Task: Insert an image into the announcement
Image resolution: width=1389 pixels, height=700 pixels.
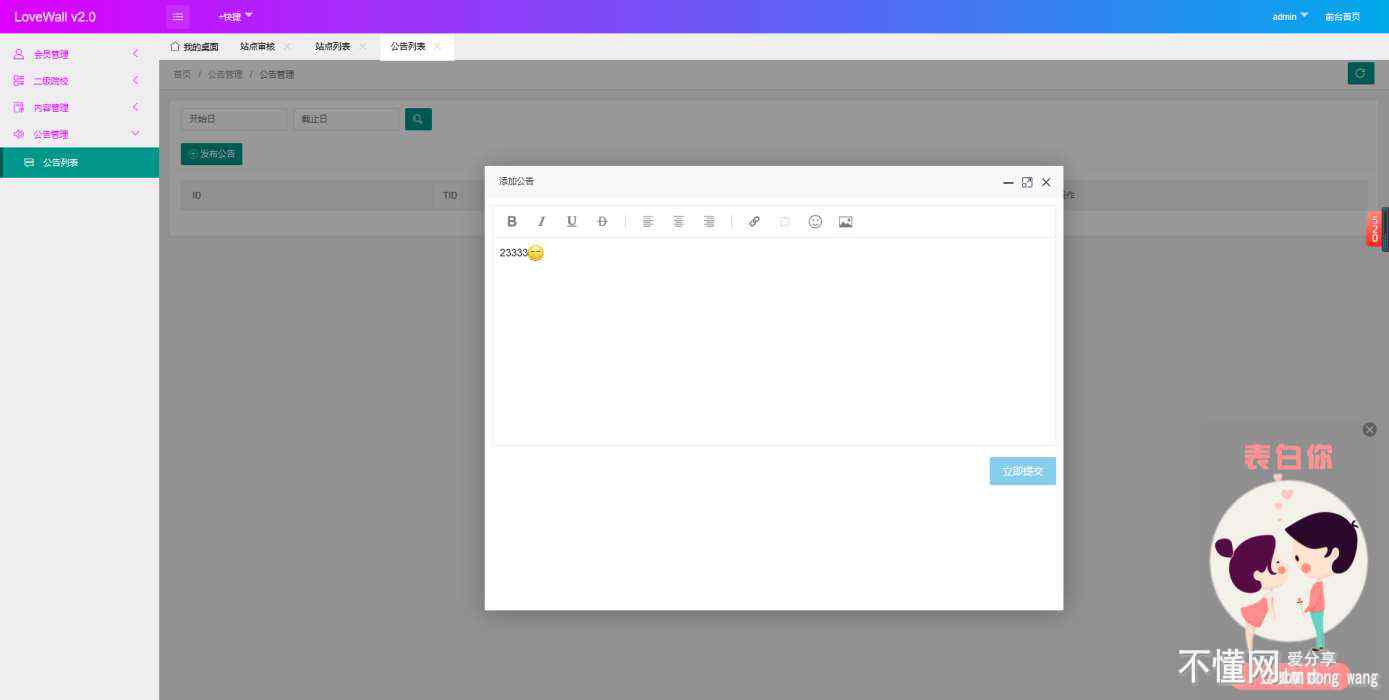Action: [x=846, y=222]
